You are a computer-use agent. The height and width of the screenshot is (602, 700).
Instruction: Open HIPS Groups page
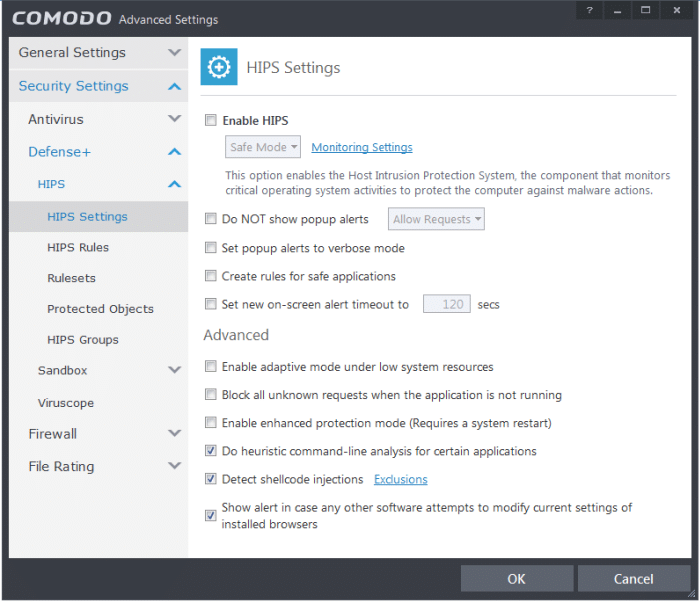point(83,340)
